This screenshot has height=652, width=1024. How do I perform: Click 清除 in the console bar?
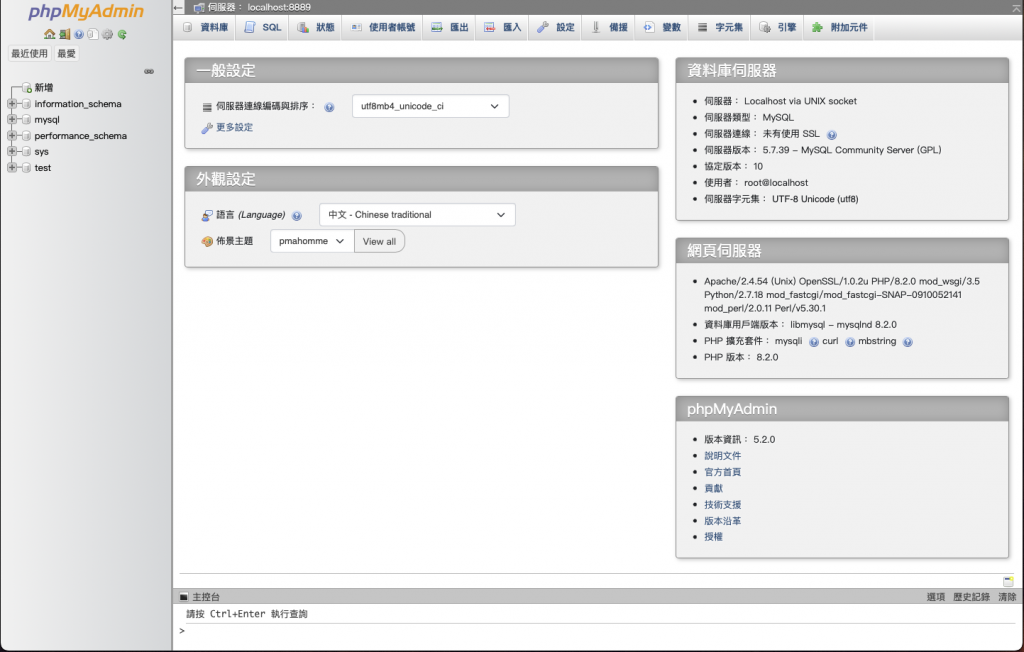1007,596
